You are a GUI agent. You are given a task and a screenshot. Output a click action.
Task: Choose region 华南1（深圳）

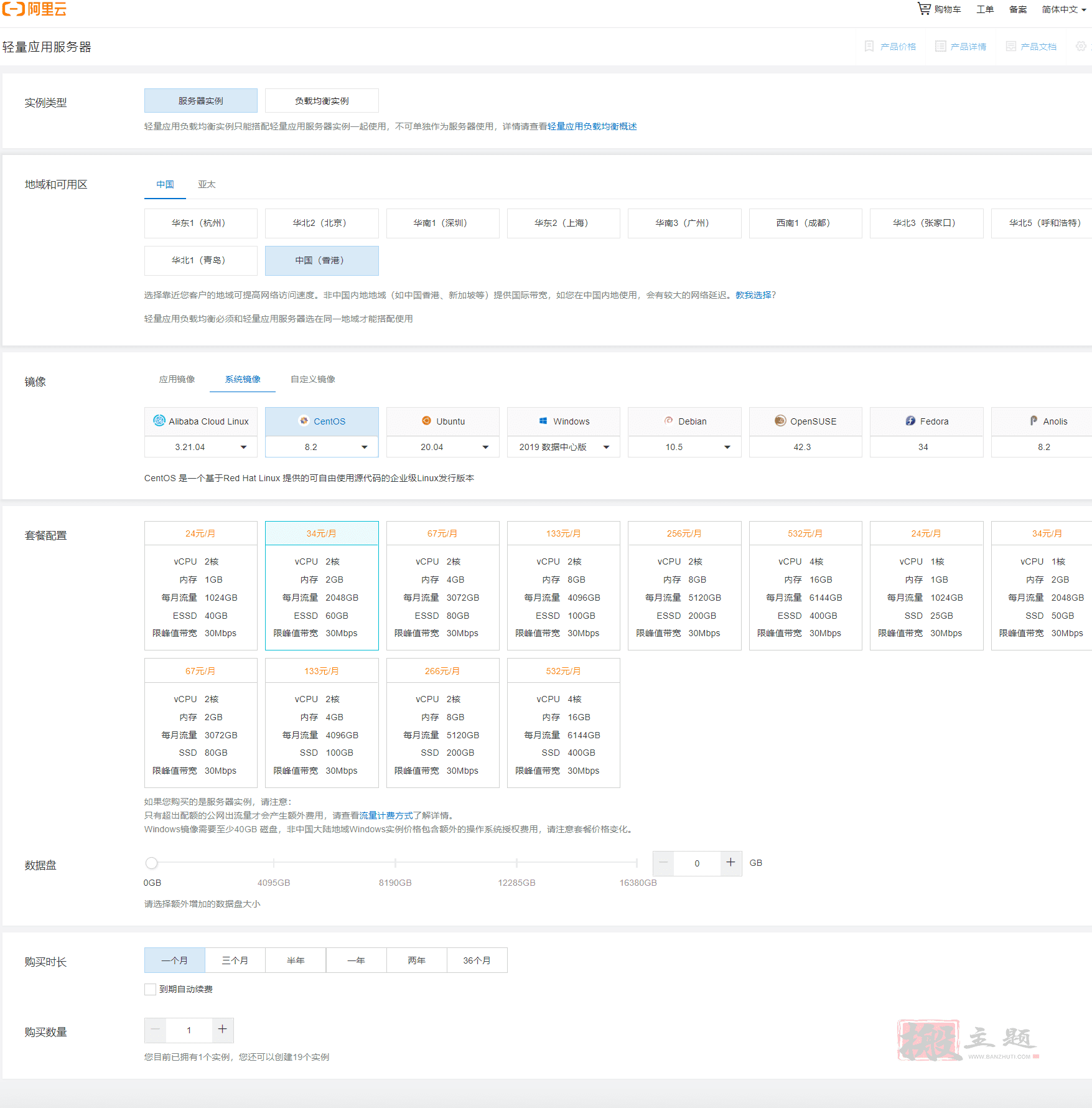coord(442,223)
